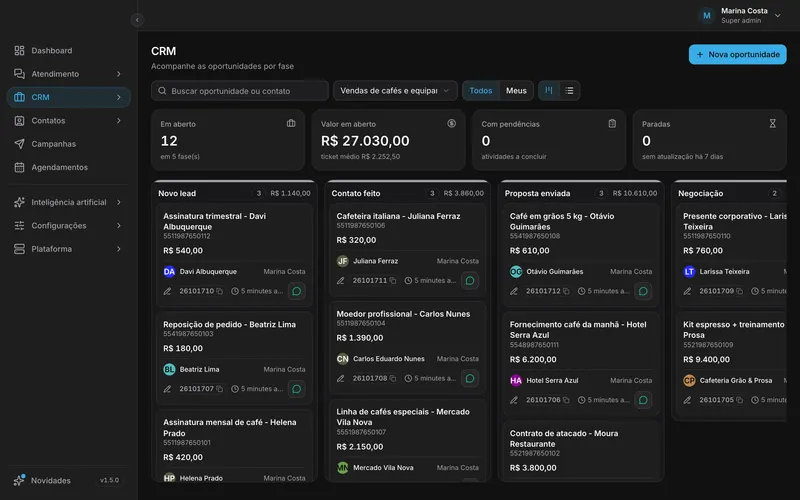This screenshot has width=800, height=500.
Task: Open Assinatura trimestral - Davi Albuquerque card
Action: click(234, 255)
